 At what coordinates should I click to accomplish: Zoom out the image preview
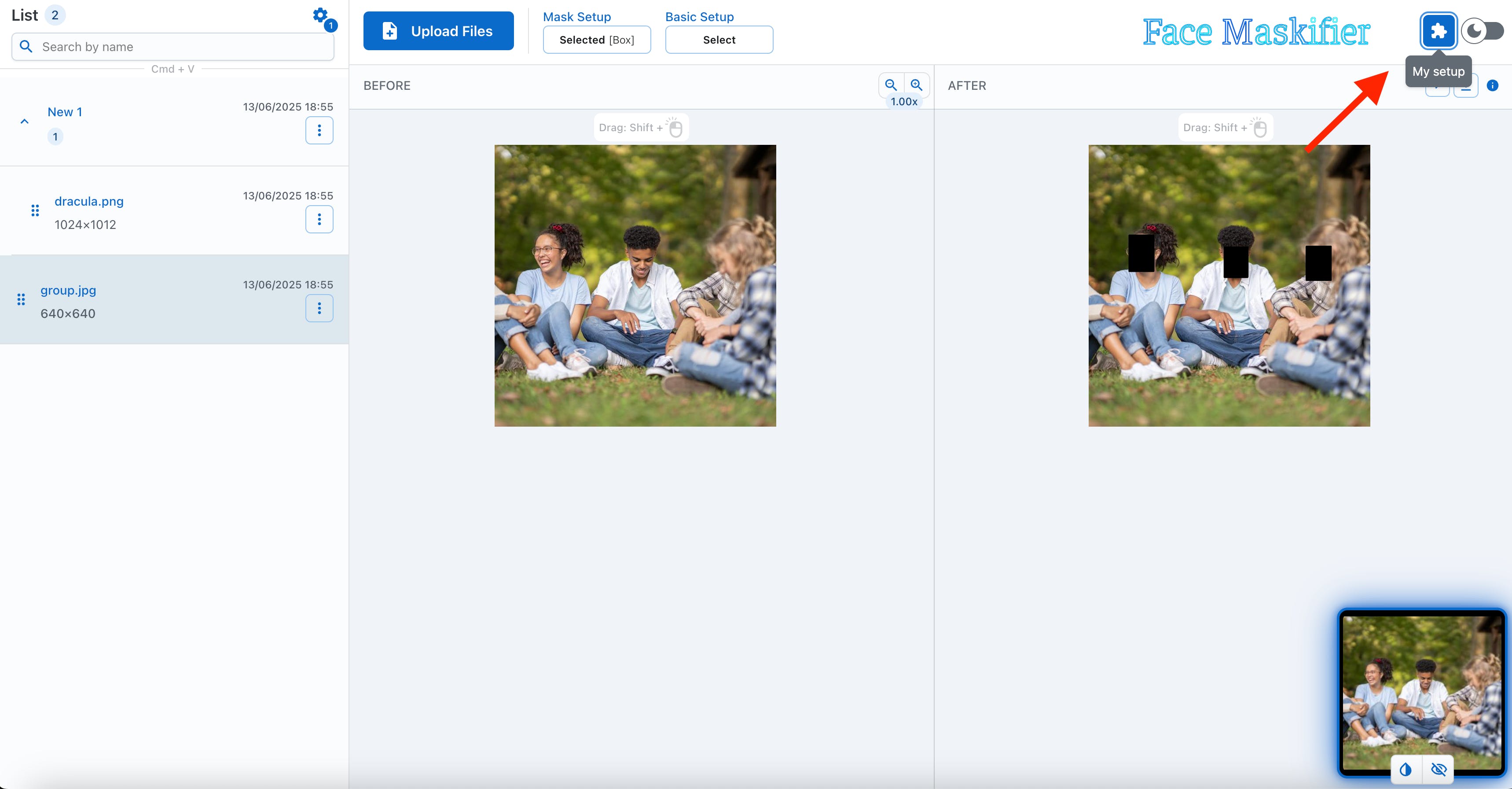point(890,85)
